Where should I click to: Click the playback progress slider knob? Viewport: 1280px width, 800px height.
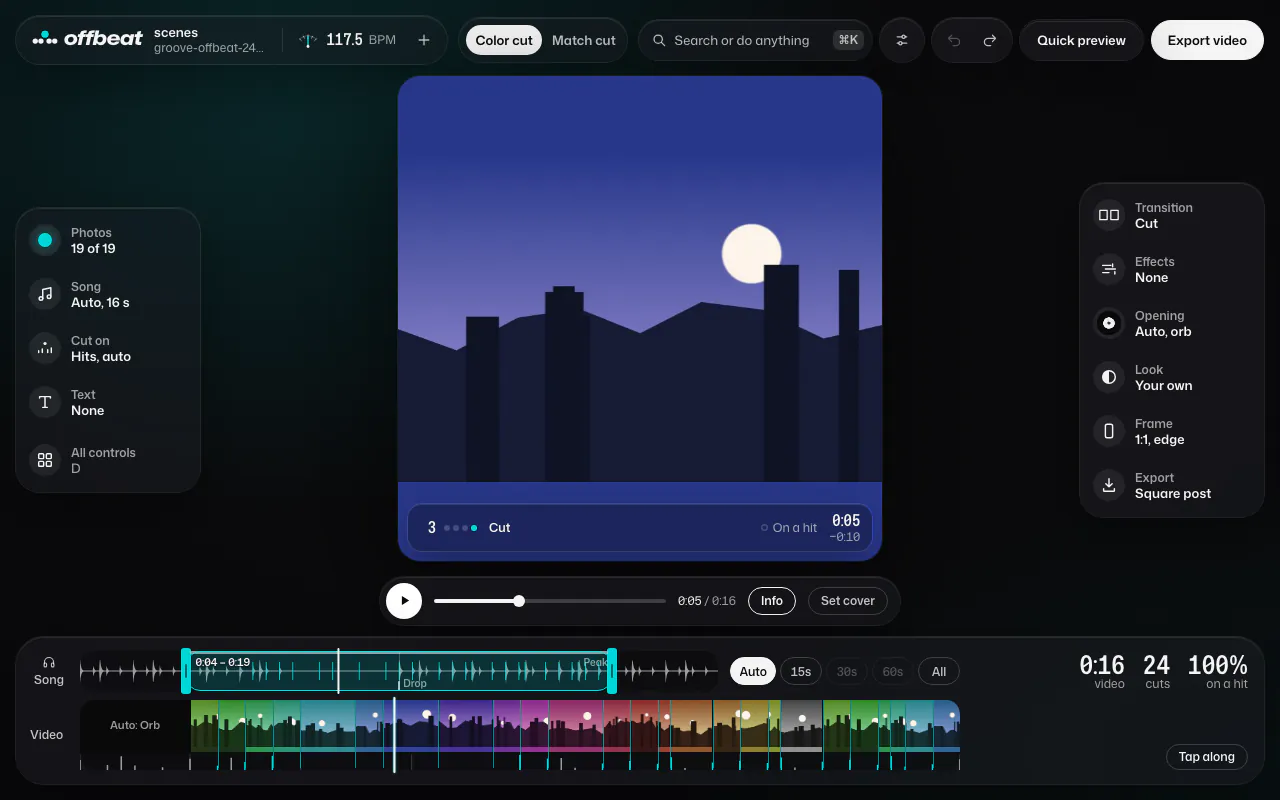click(x=519, y=601)
